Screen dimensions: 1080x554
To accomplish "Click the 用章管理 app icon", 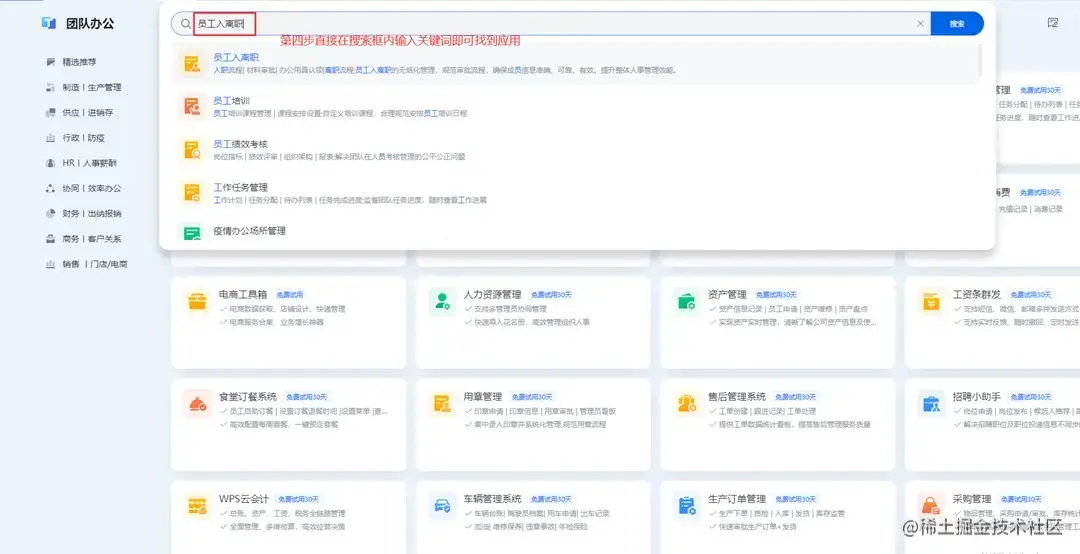I will click(442, 404).
